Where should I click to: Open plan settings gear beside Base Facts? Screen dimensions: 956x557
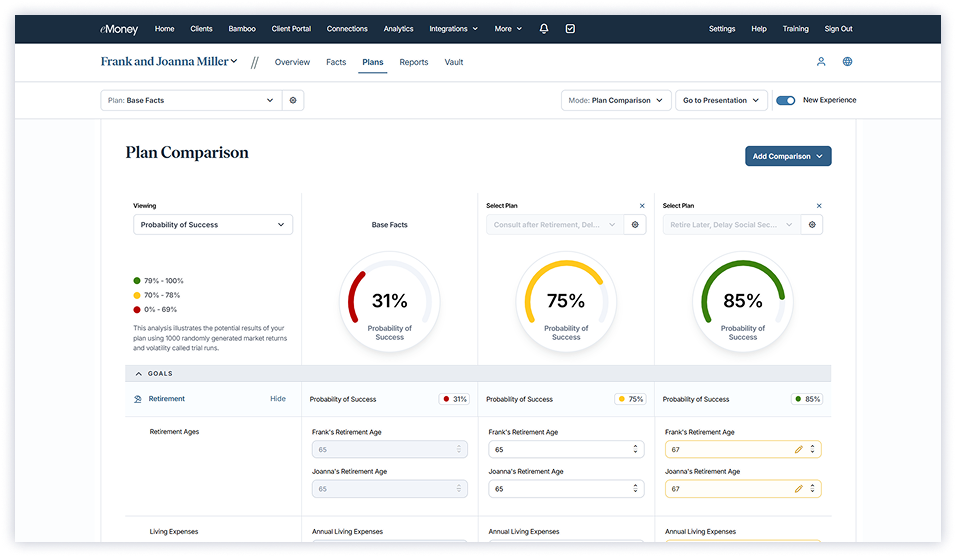tap(293, 100)
